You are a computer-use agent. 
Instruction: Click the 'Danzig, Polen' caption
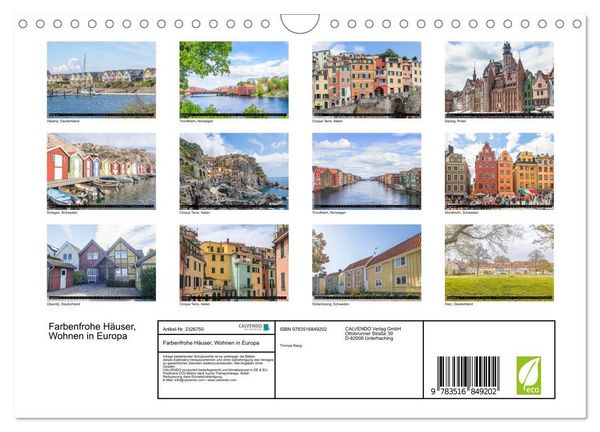pos(455,121)
